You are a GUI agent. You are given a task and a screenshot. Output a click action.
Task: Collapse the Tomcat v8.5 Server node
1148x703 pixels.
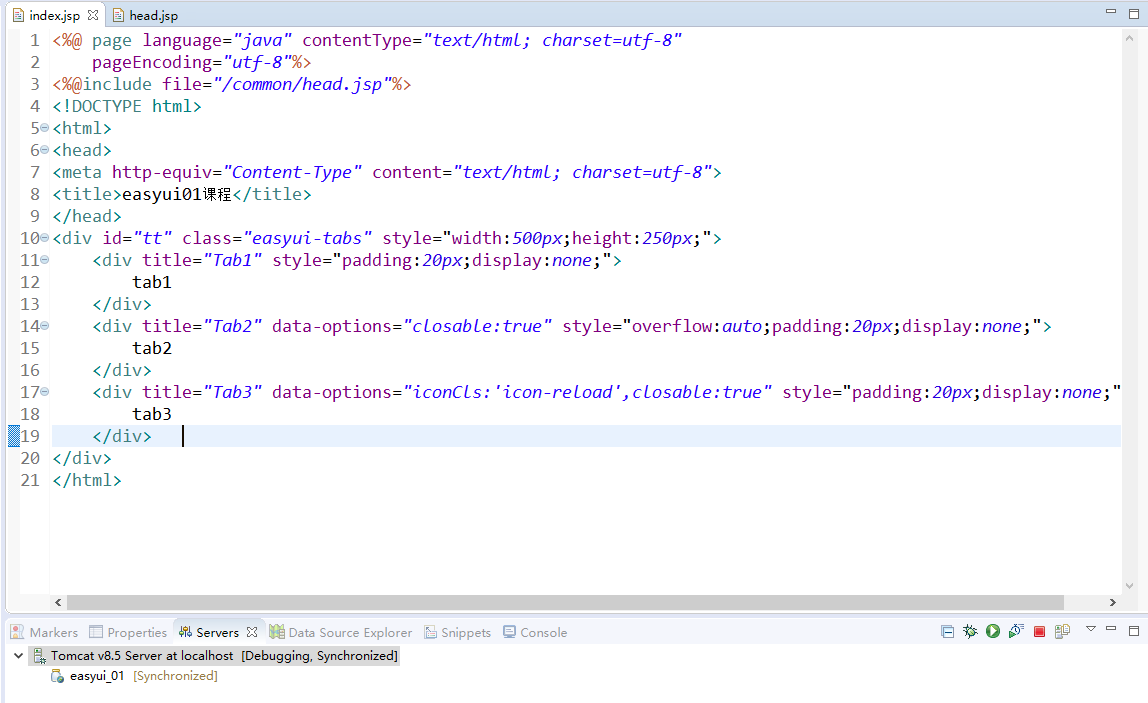tap(18, 655)
